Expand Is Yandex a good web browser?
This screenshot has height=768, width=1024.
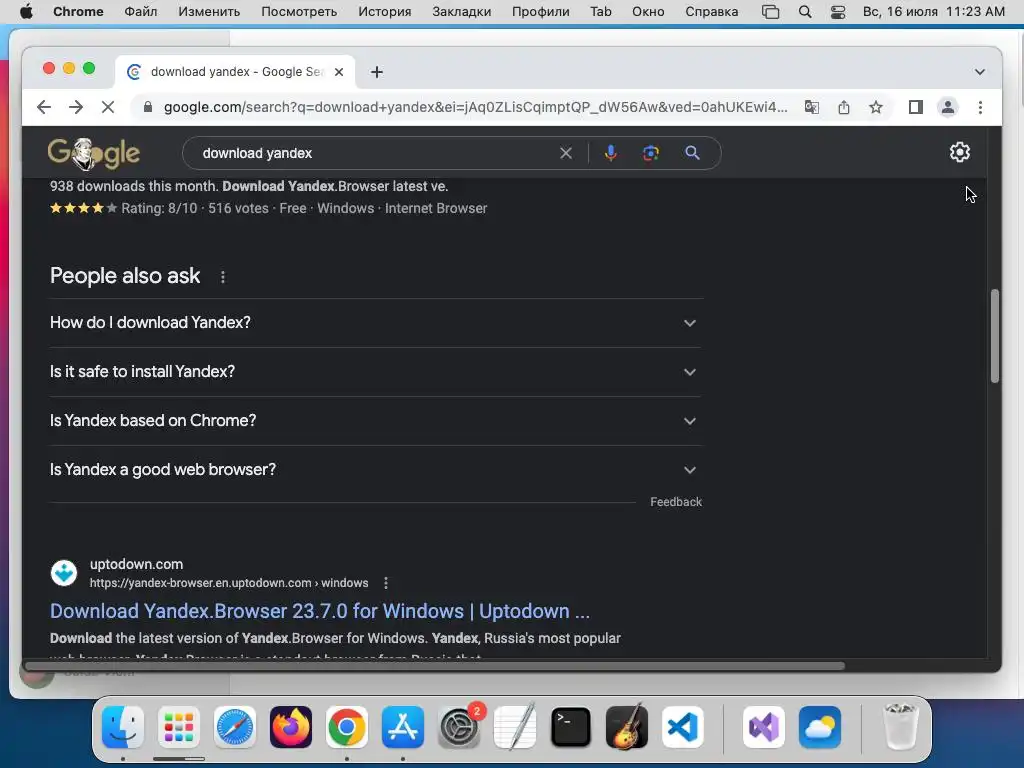(376, 470)
